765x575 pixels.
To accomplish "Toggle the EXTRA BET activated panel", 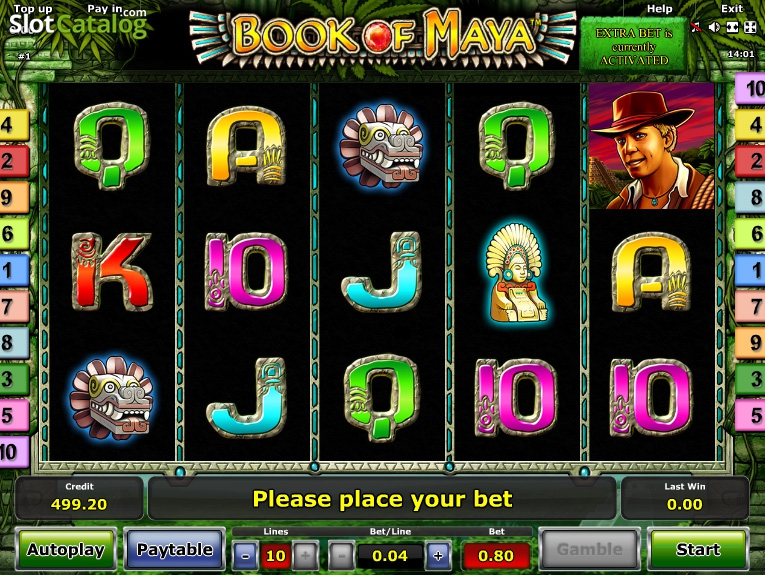I will [x=633, y=46].
